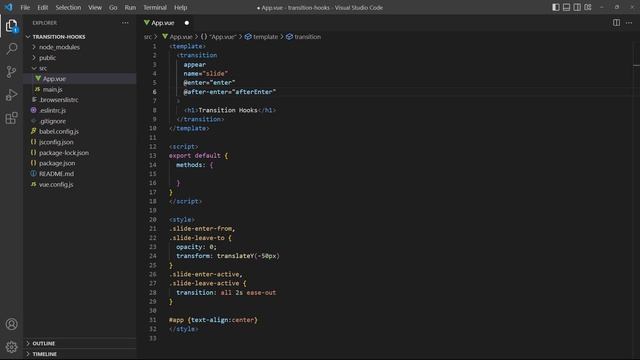Open the Search view in the activity bar
This screenshot has height=360, width=640.
(x=11, y=49)
